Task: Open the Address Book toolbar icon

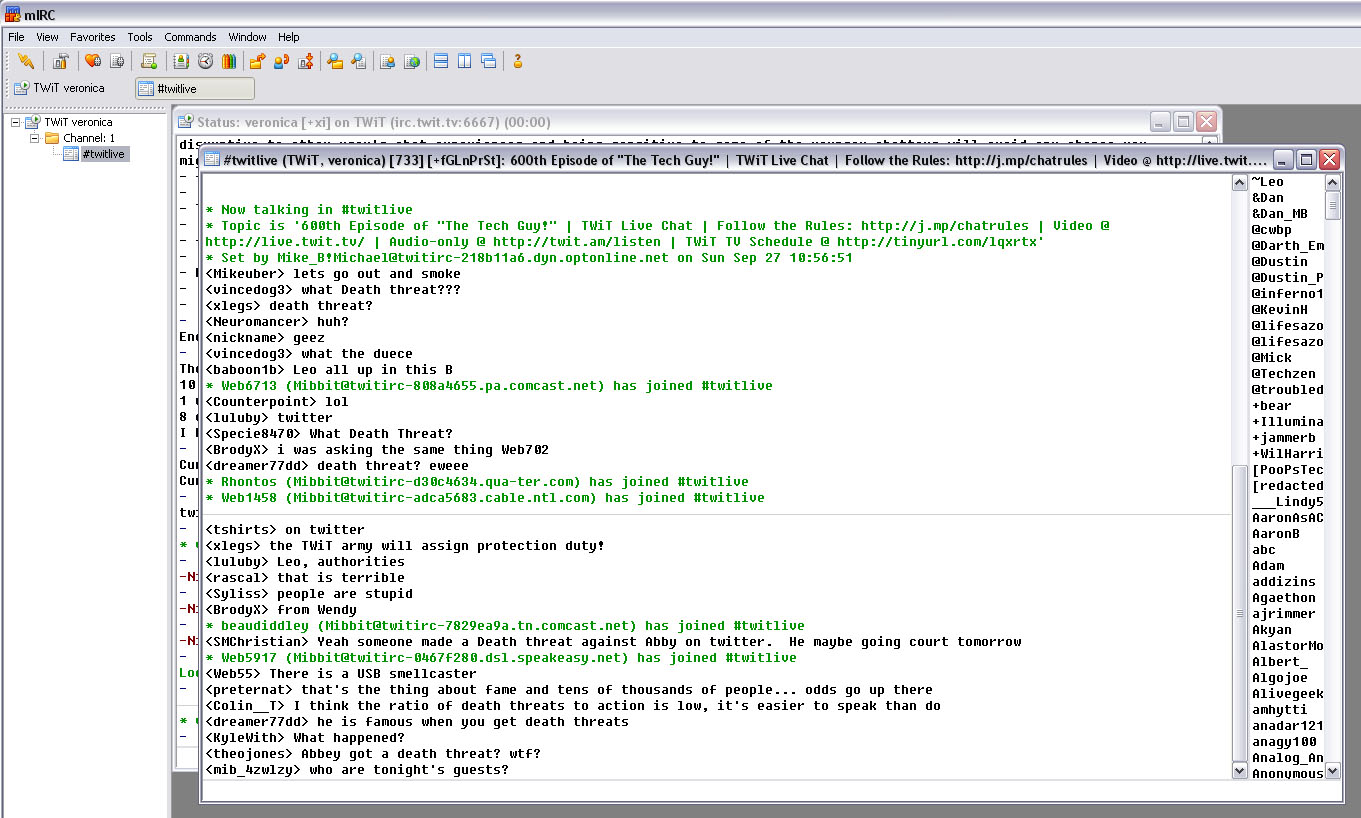Action: [181, 61]
